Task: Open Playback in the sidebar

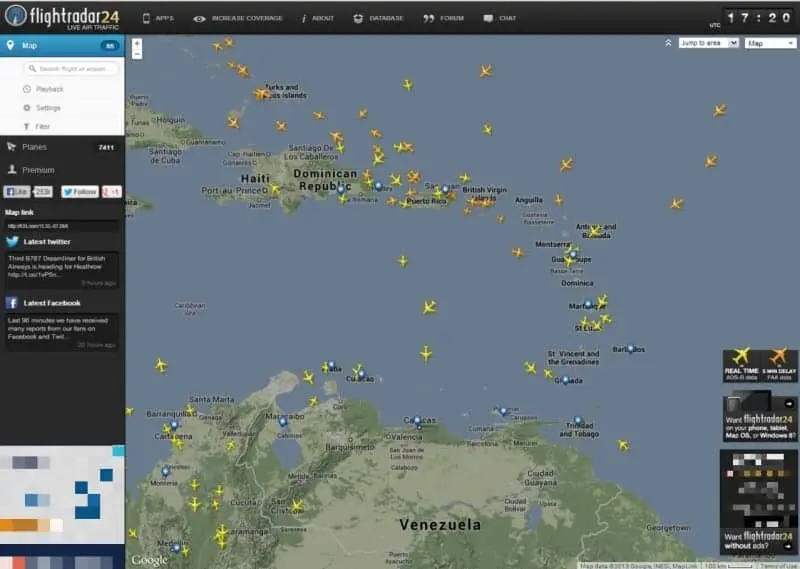Action: 49,89
